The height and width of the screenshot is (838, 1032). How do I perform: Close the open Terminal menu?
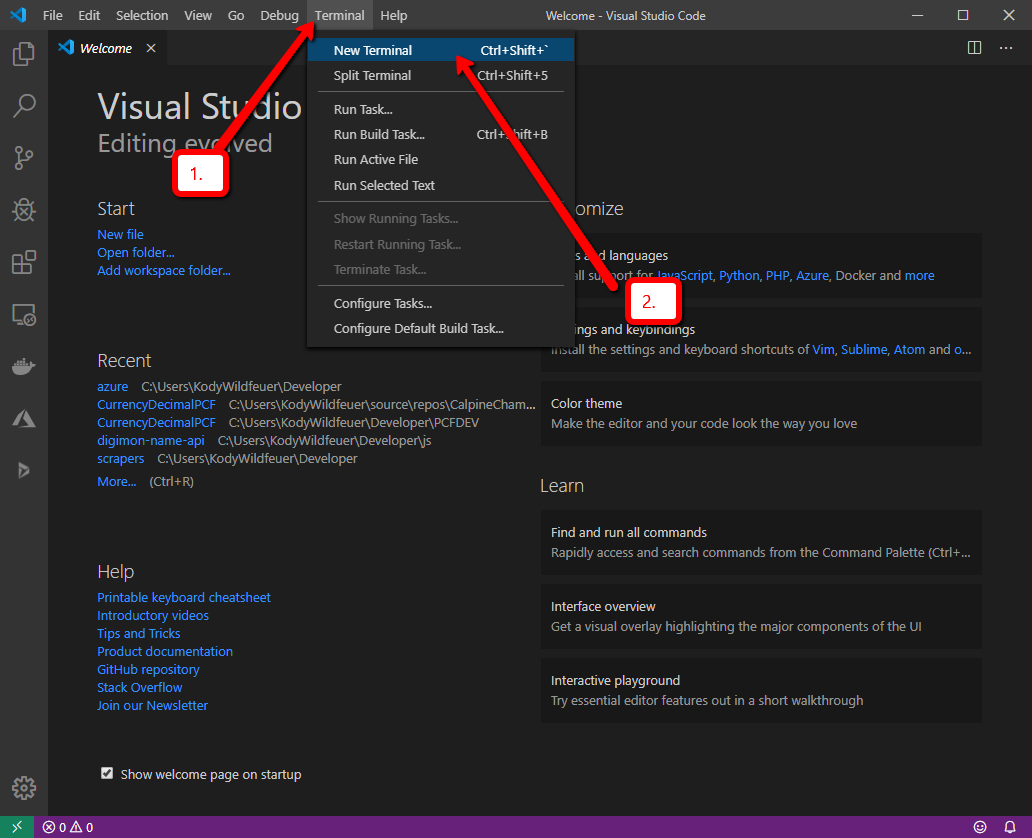(x=340, y=15)
